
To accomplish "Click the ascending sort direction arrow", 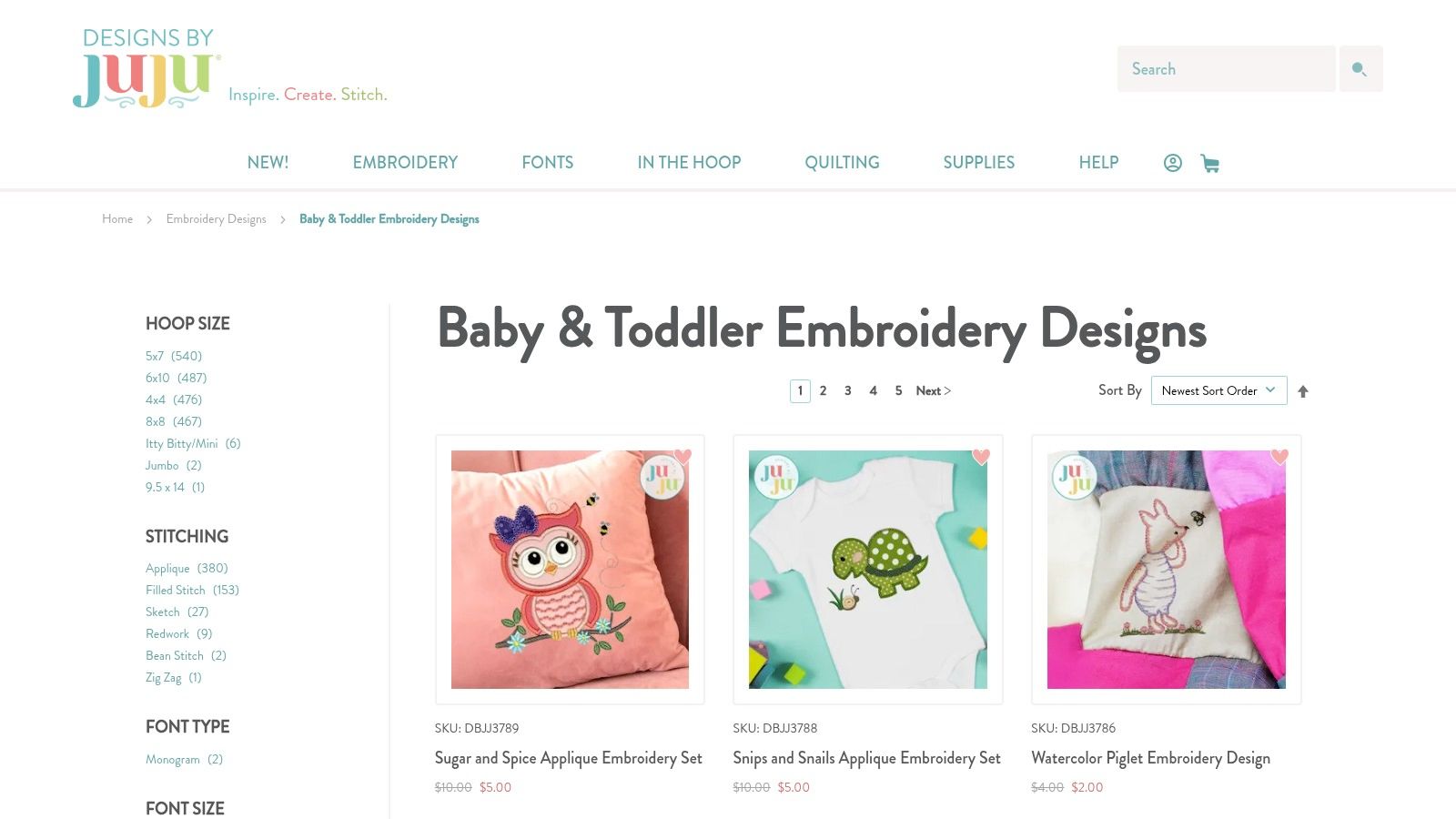I will point(1303,391).
